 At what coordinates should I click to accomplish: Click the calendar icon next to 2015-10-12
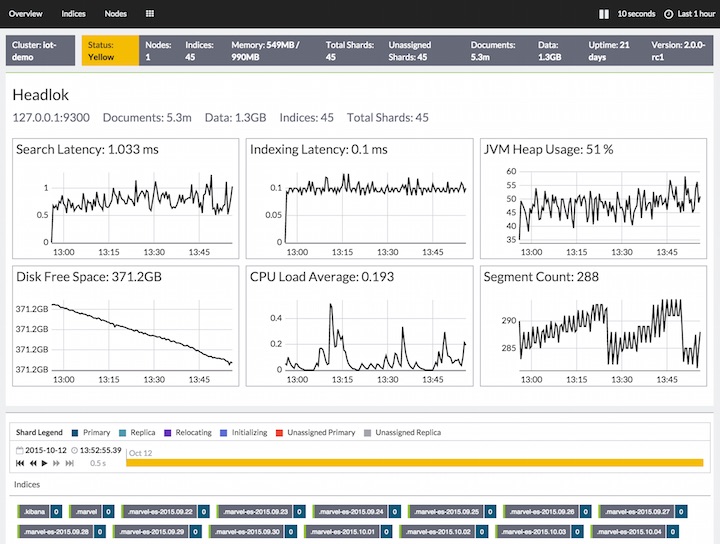[19, 451]
